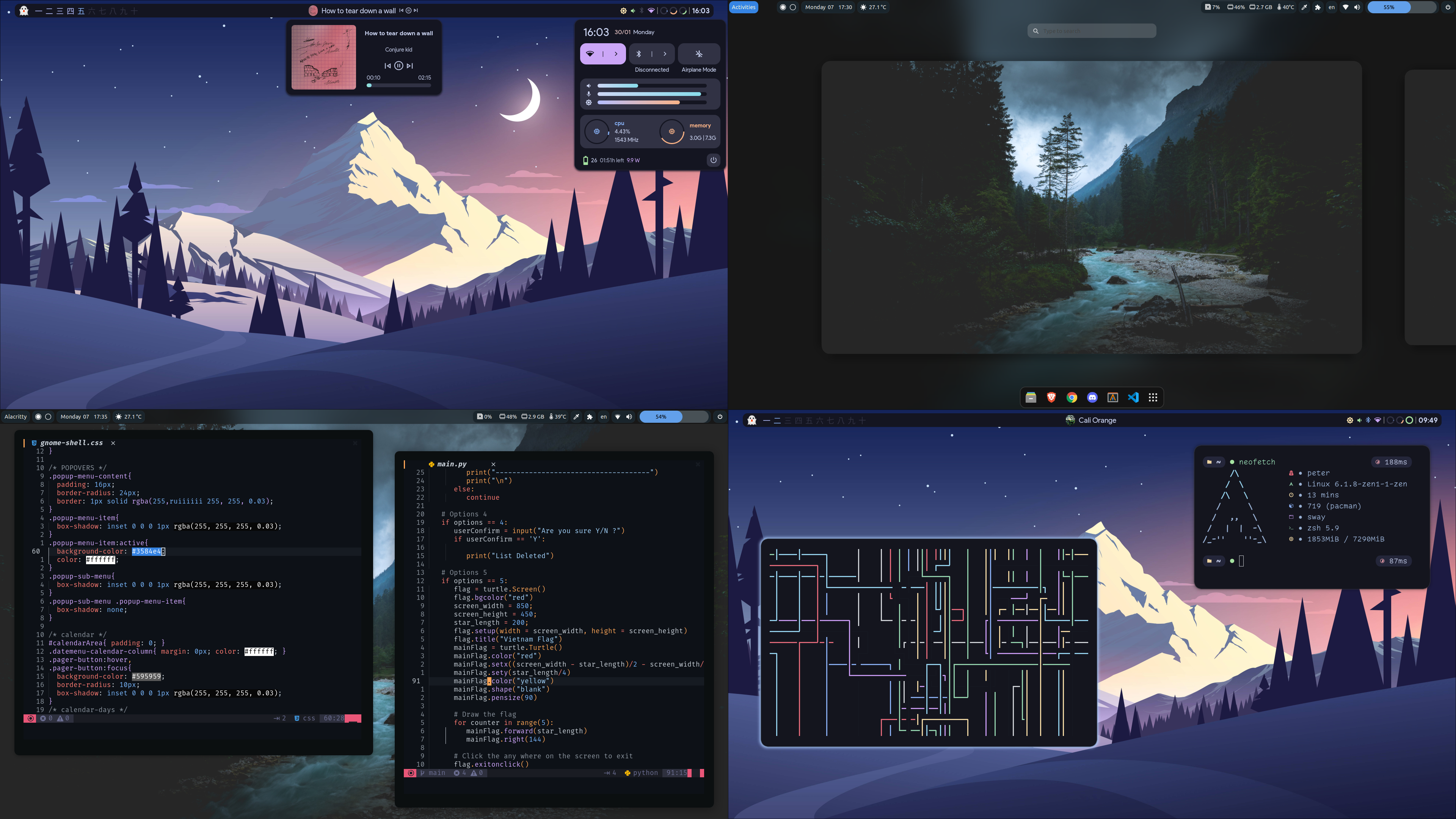Click the Activities button

point(743,7)
